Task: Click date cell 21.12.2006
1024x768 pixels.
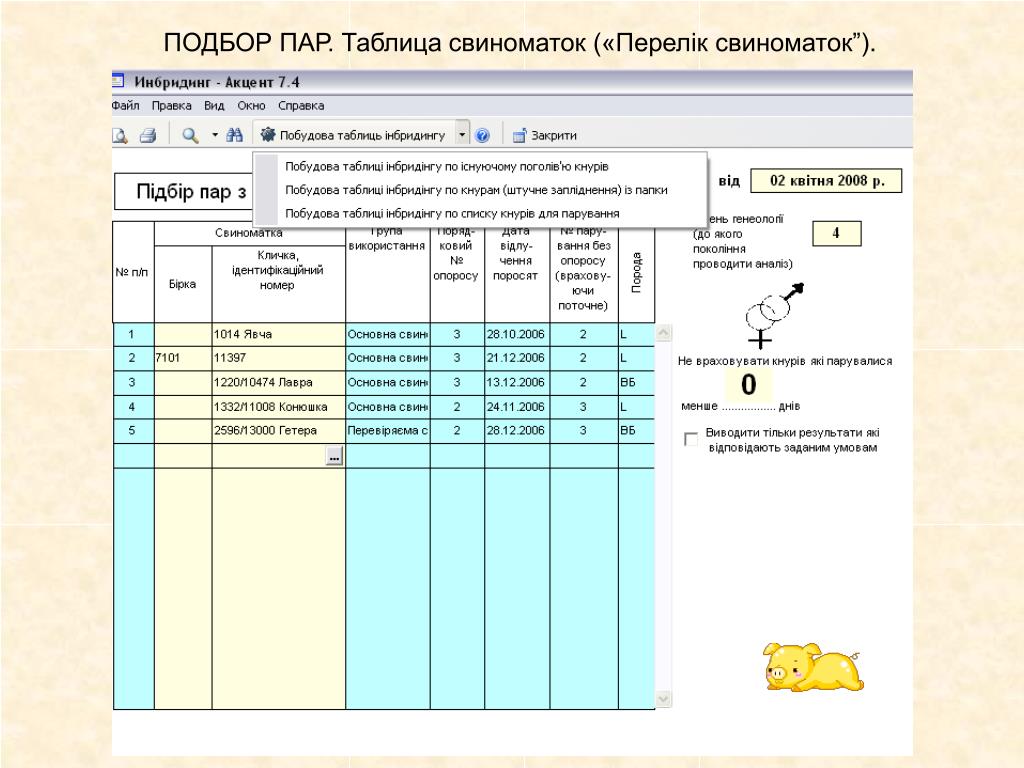Action: coord(517,359)
